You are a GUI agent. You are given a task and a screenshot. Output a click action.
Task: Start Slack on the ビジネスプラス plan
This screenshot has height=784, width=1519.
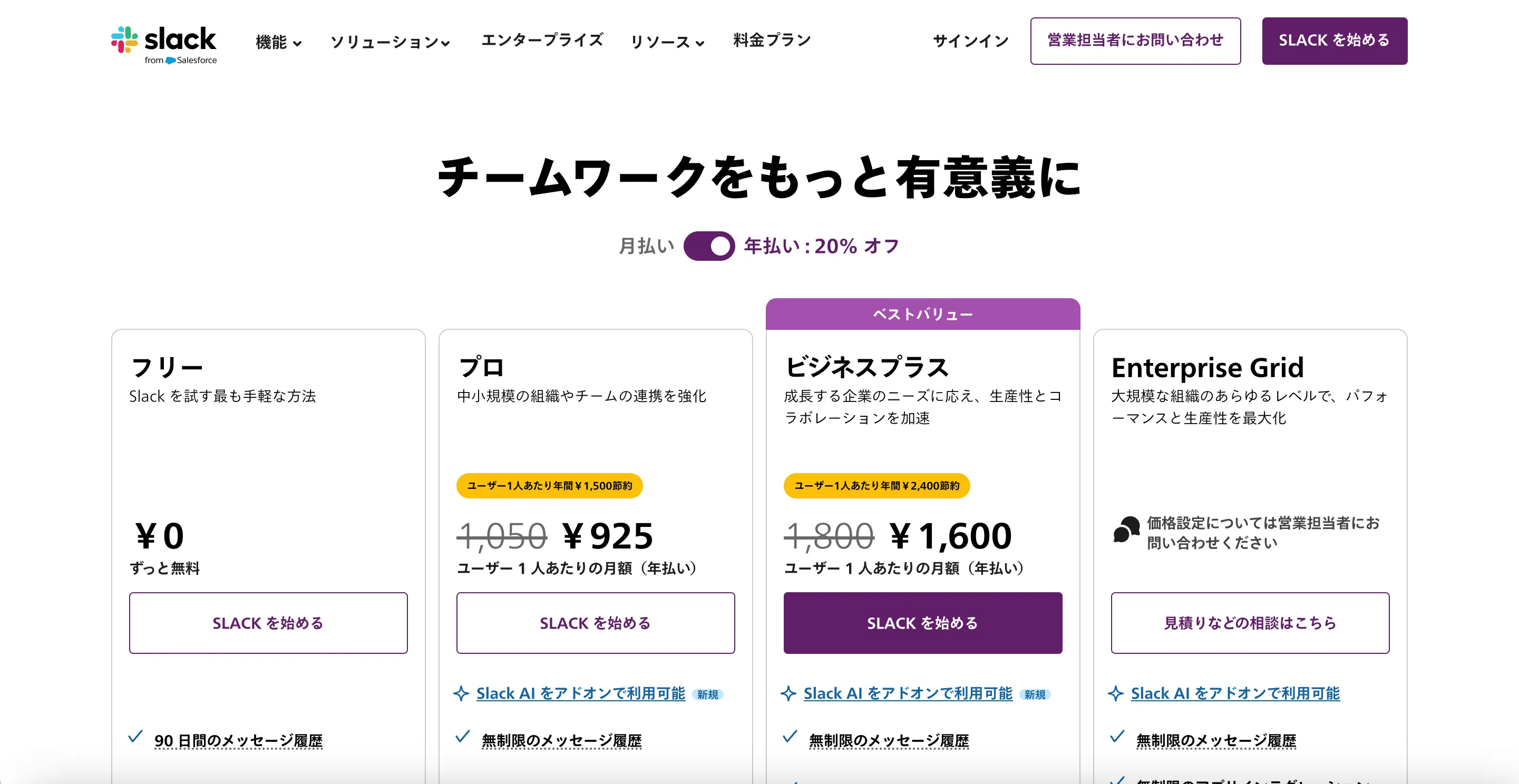click(923, 622)
